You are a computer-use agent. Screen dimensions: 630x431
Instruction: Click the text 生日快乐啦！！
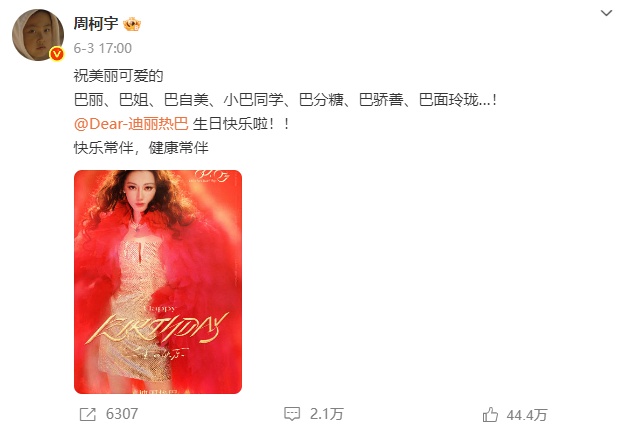click(241, 124)
